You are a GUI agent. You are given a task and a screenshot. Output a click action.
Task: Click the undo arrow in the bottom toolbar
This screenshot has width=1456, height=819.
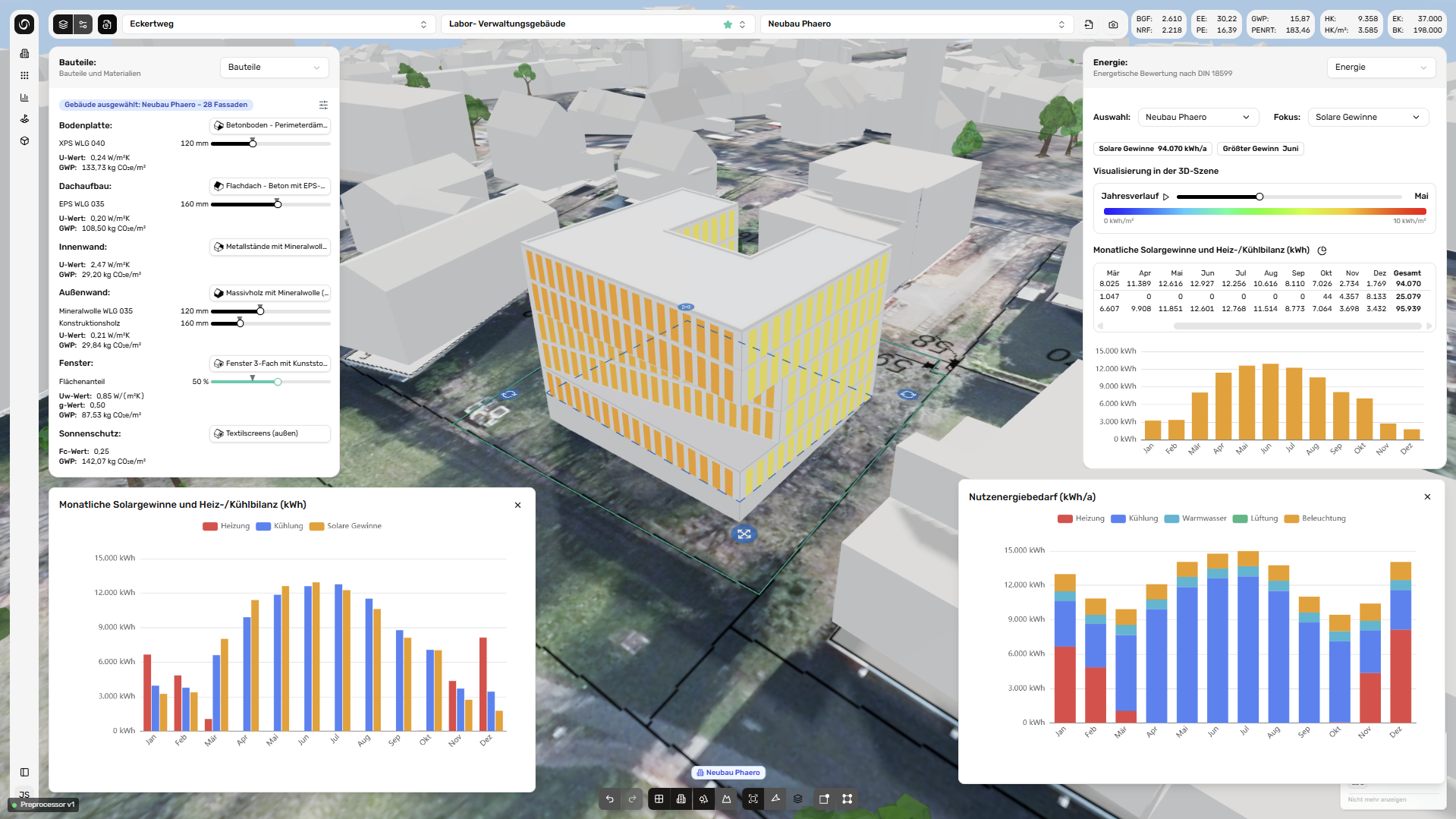pyautogui.click(x=609, y=799)
